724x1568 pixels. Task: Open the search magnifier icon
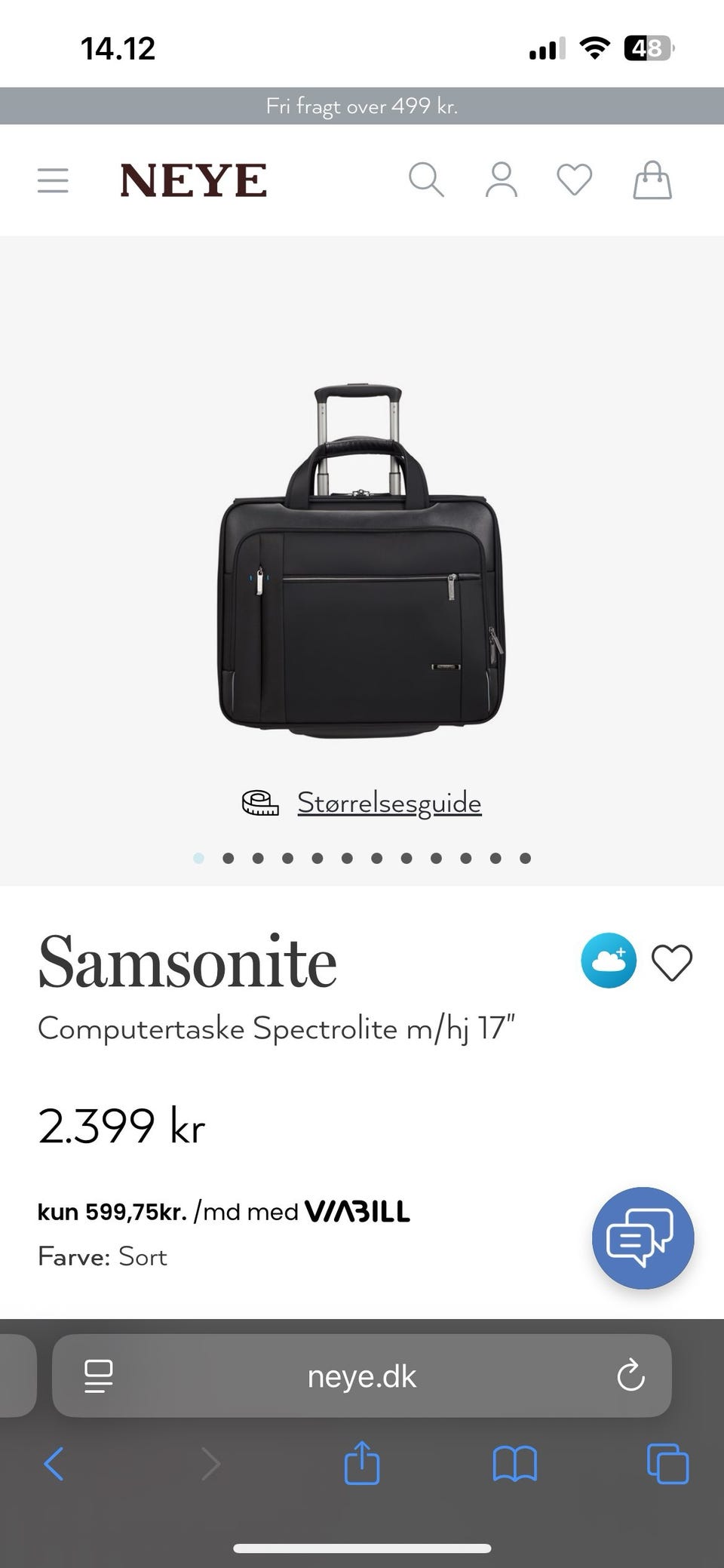click(426, 180)
